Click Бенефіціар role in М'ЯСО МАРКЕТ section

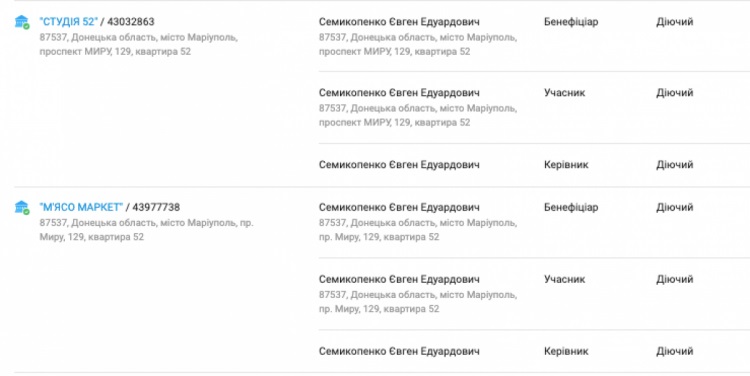(x=571, y=207)
